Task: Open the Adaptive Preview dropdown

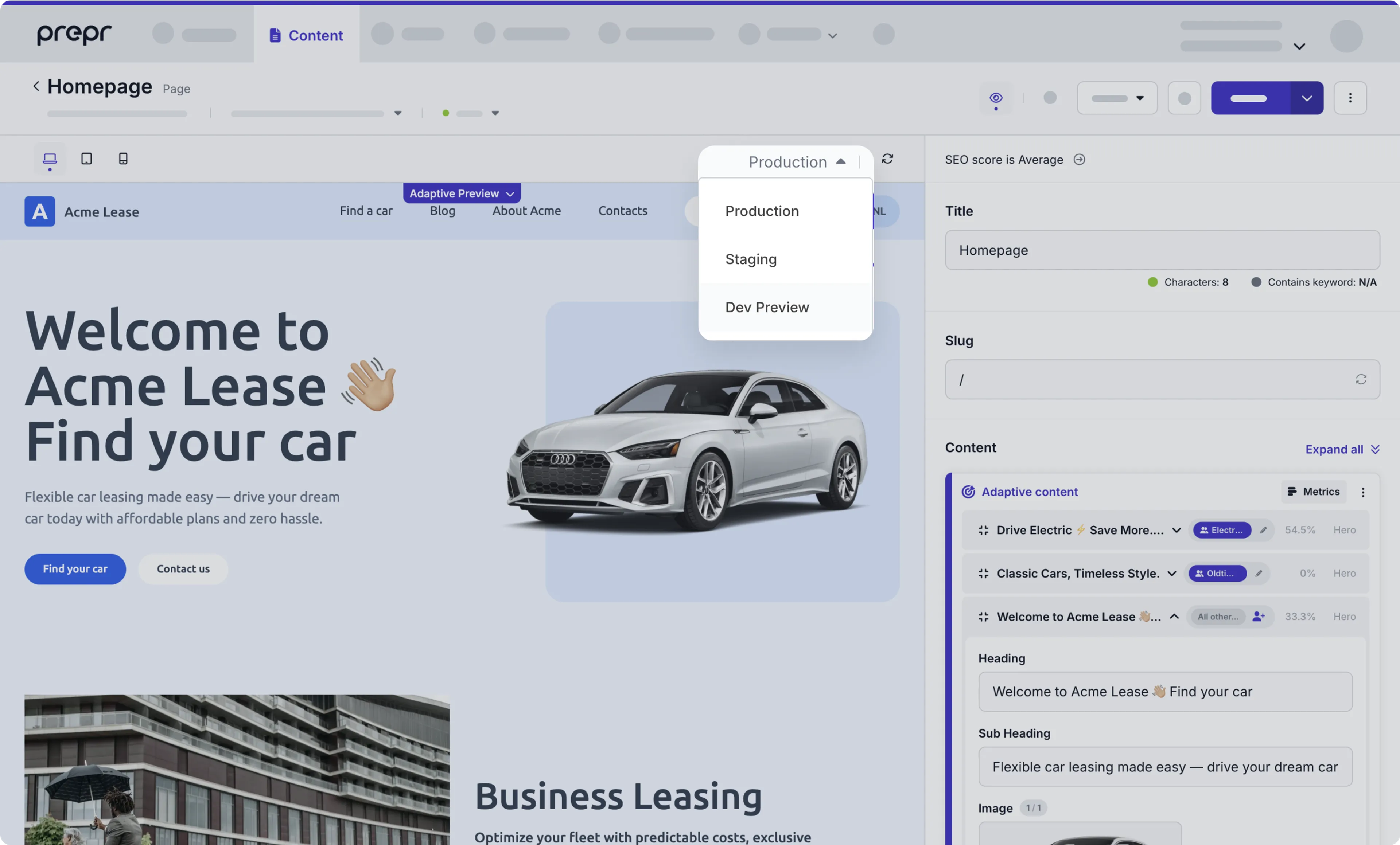Action: 461,193
